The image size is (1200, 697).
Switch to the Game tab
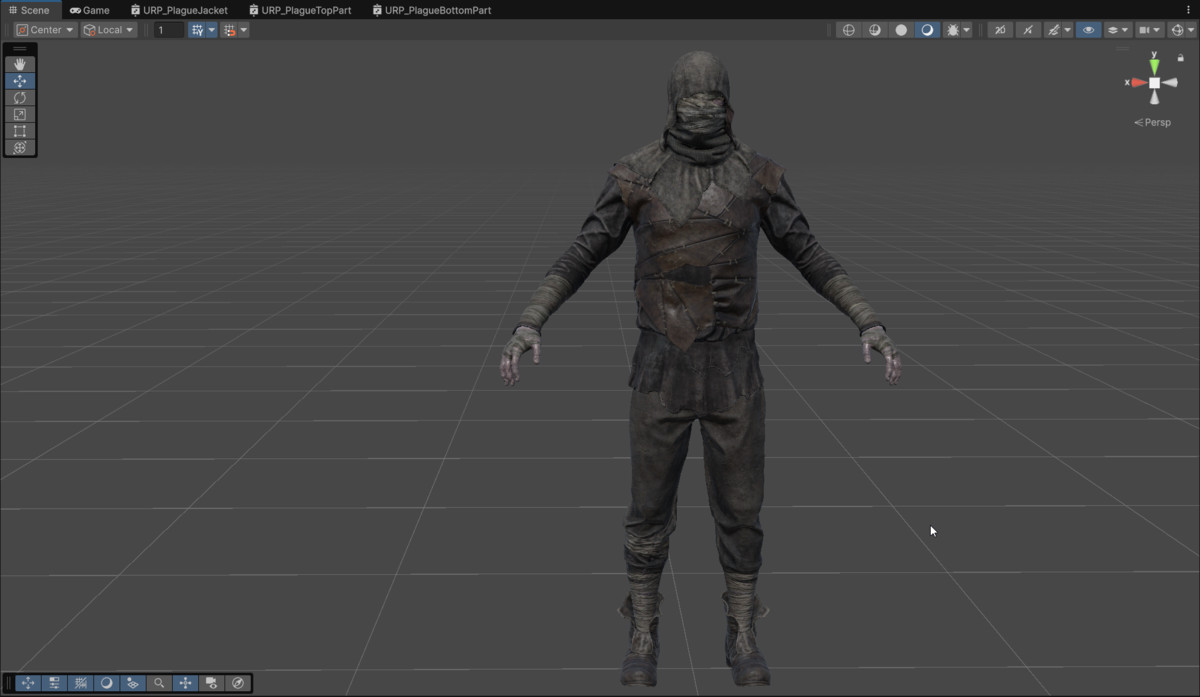pos(90,10)
